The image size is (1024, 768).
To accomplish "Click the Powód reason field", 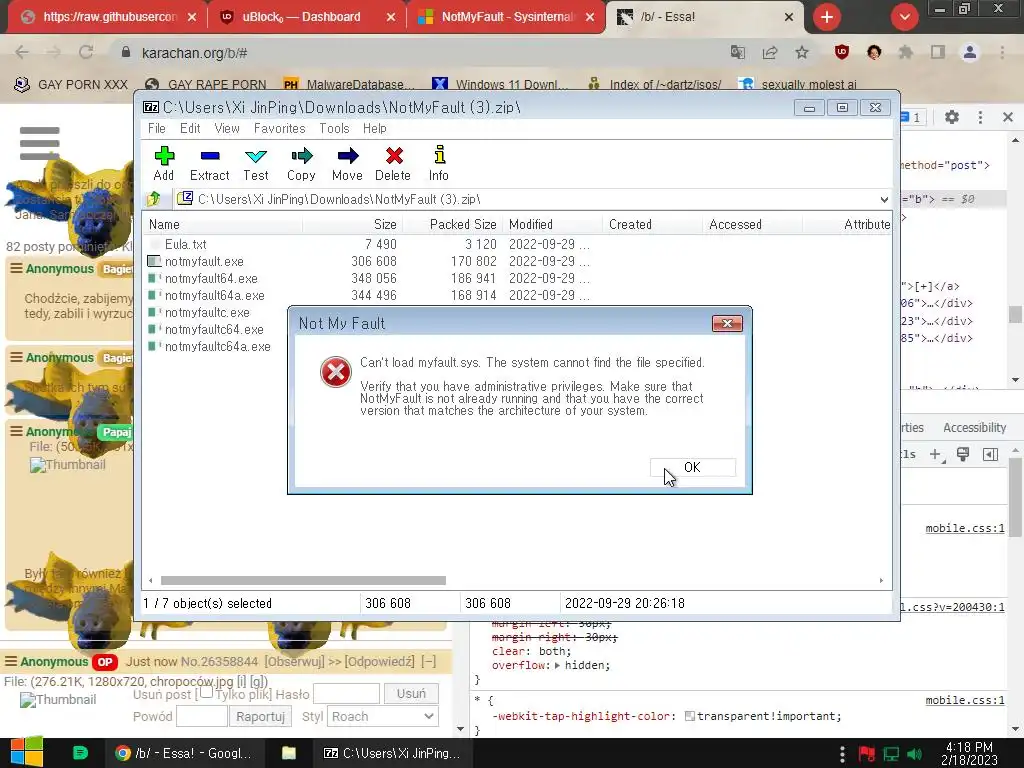I will coord(202,716).
